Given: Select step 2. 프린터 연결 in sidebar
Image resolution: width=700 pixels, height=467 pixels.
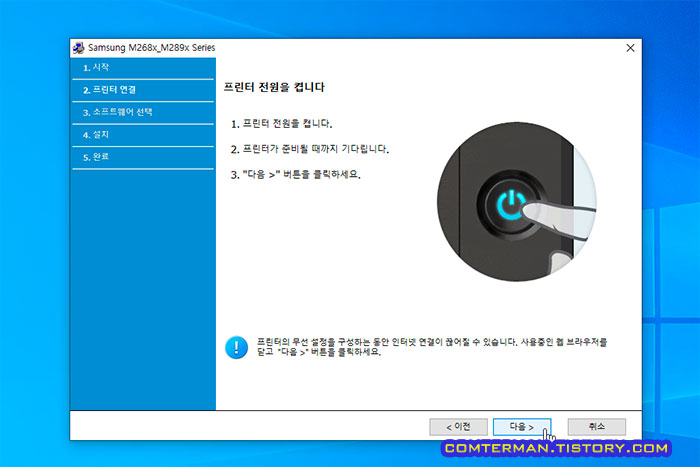Looking at the screenshot, I should (x=143, y=90).
